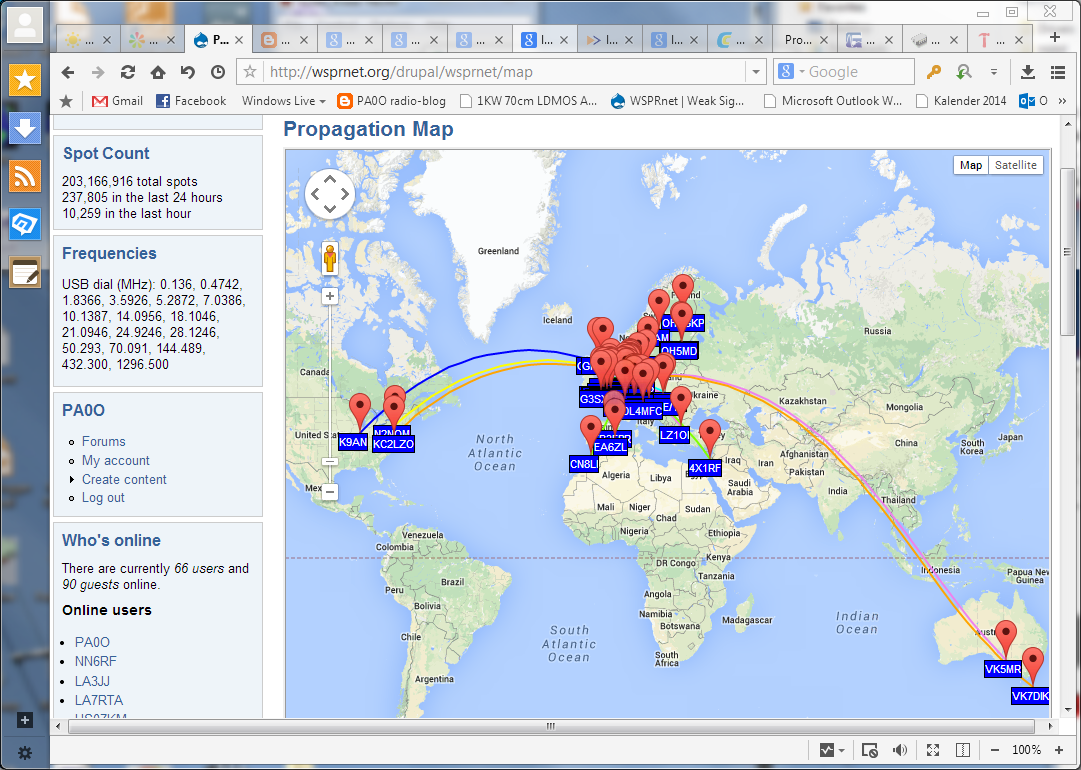Decrease page zoom with the minus button
1081x770 pixels.
click(995, 750)
